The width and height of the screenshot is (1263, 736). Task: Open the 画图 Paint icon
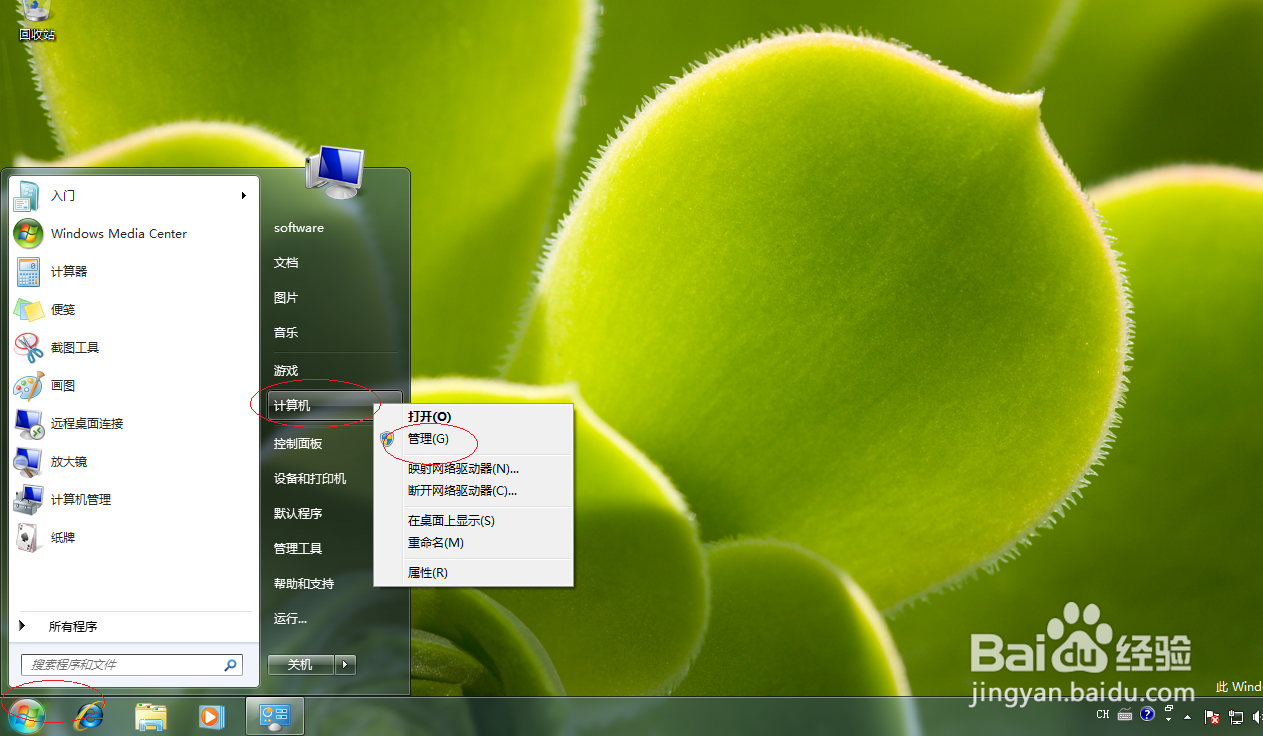pyautogui.click(x=28, y=385)
